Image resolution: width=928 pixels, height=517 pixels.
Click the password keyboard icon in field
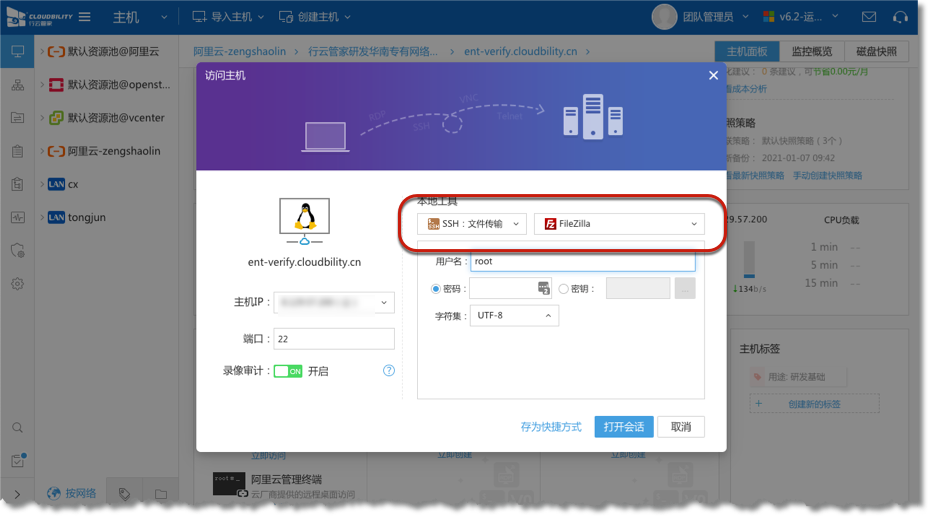[x=543, y=288]
